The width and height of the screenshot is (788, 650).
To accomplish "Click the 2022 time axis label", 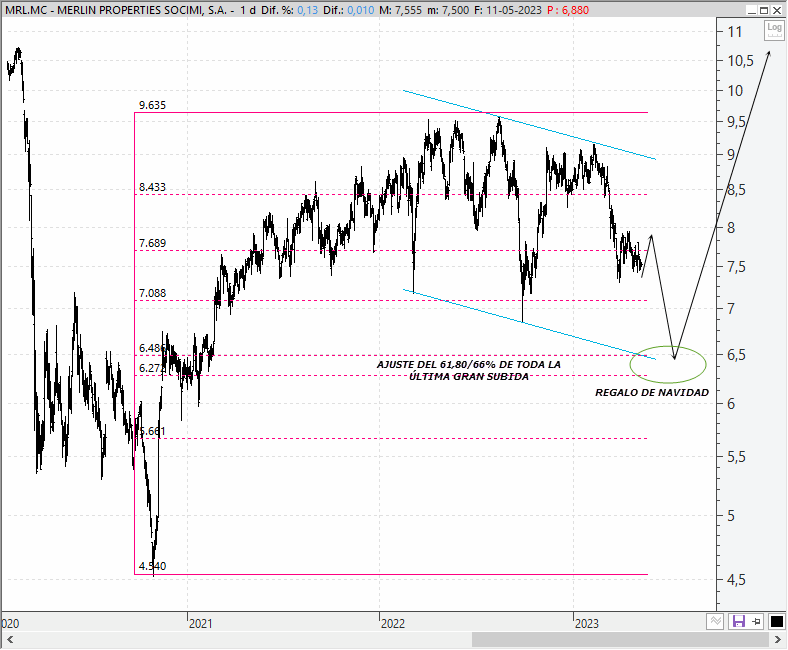I will tap(392, 624).
